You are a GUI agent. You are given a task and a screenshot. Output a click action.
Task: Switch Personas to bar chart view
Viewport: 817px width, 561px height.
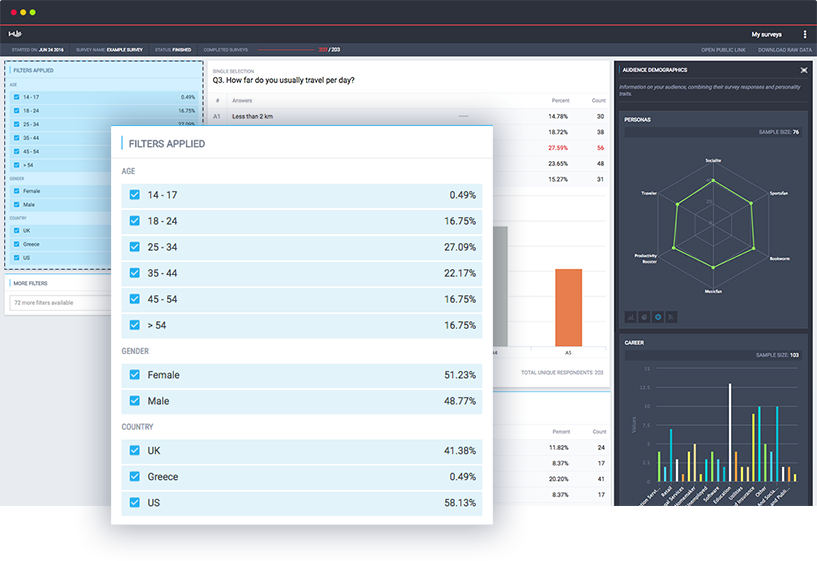pos(630,317)
